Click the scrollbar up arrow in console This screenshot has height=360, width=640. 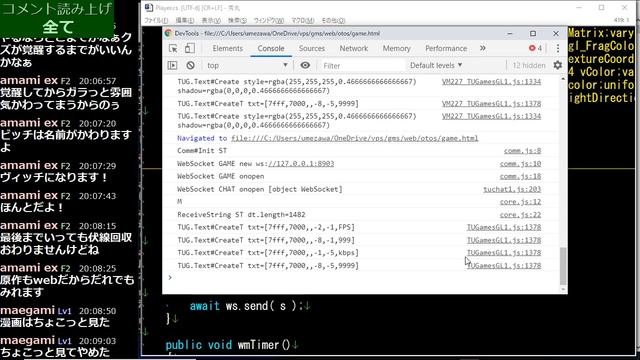point(563,78)
